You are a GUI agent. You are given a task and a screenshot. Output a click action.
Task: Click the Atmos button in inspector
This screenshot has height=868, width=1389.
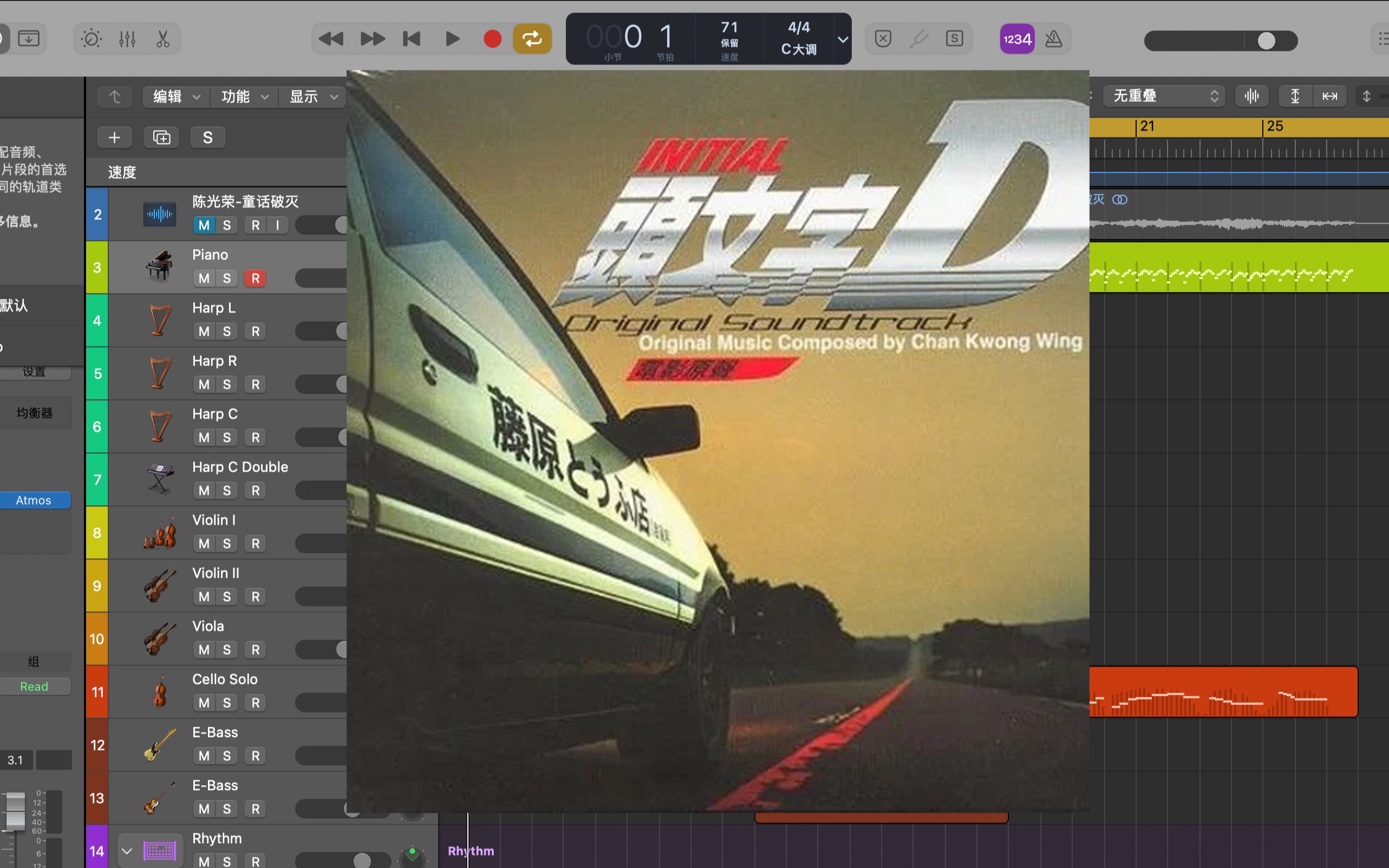[35, 500]
